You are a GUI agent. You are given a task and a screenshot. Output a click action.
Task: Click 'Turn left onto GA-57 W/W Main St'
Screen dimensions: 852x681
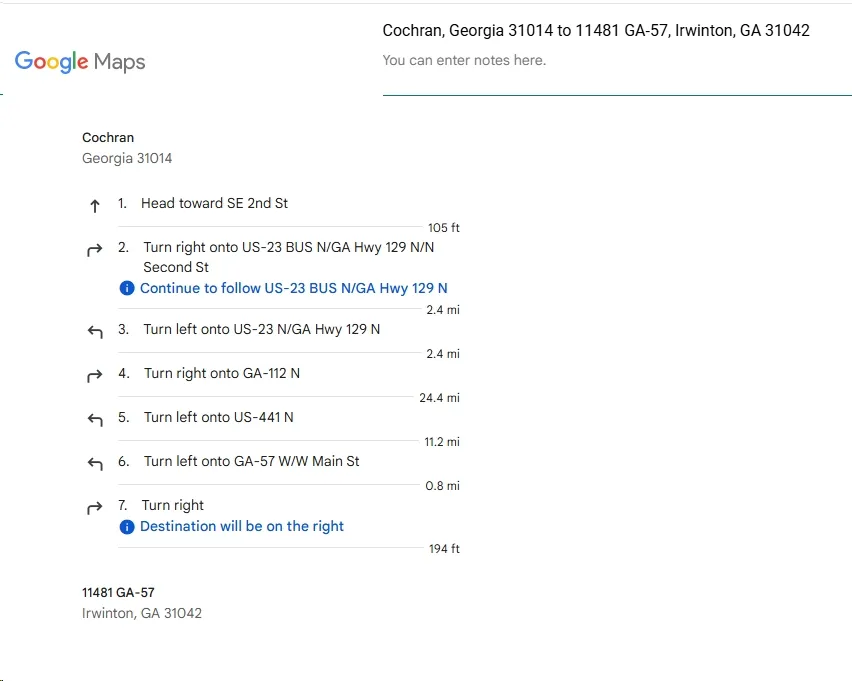[x=252, y=461]
